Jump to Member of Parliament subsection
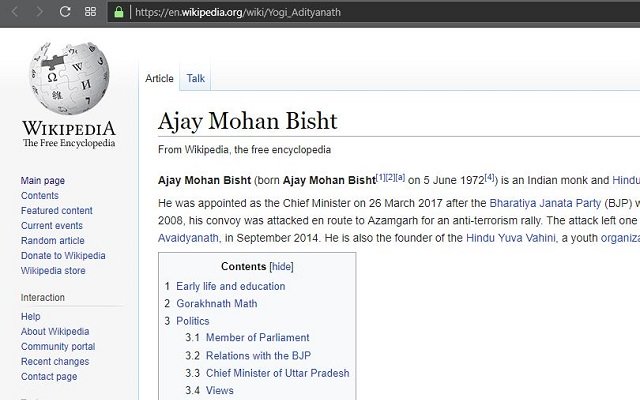This screenshot has width=640, height=400. click(258, 338)
